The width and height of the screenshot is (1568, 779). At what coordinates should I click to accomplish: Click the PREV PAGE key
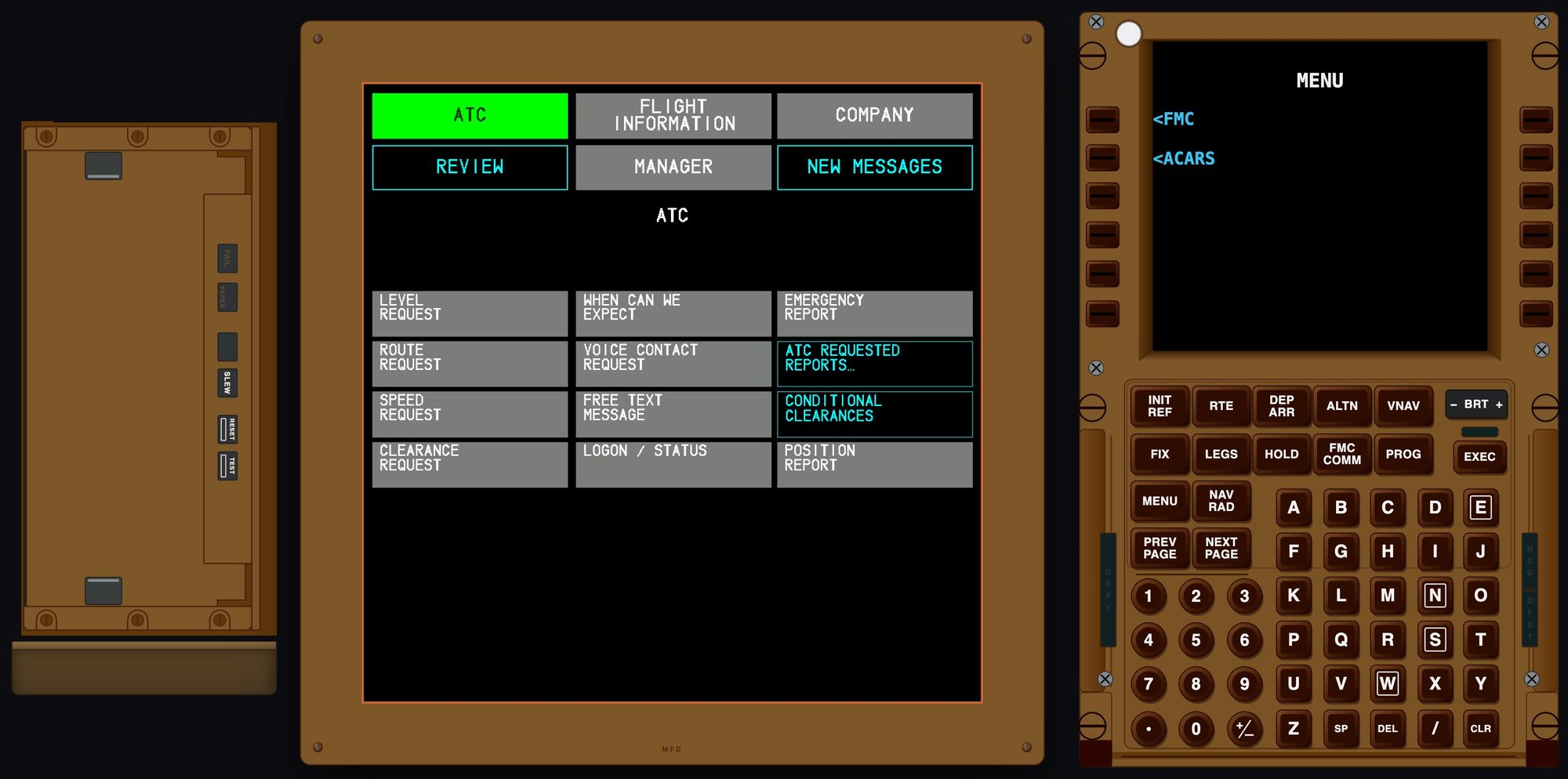1160,548
